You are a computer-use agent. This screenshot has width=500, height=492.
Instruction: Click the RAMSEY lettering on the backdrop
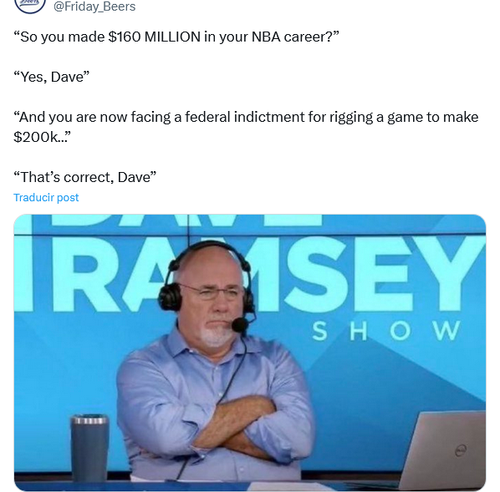pyautogui.click(x=263, y=274)
